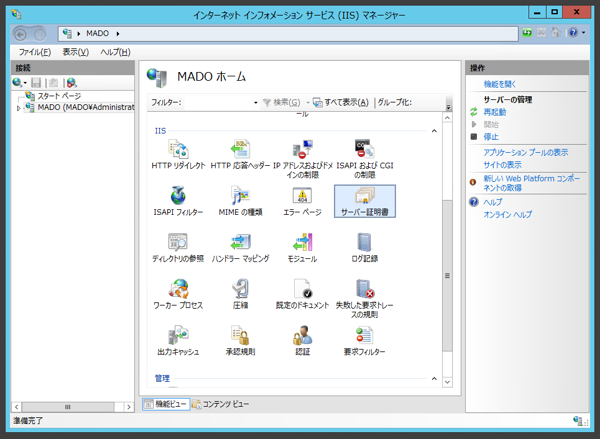Click the help question mark icon in the address bar area
This screenshot has height=439, width=600.
point(573,33)
